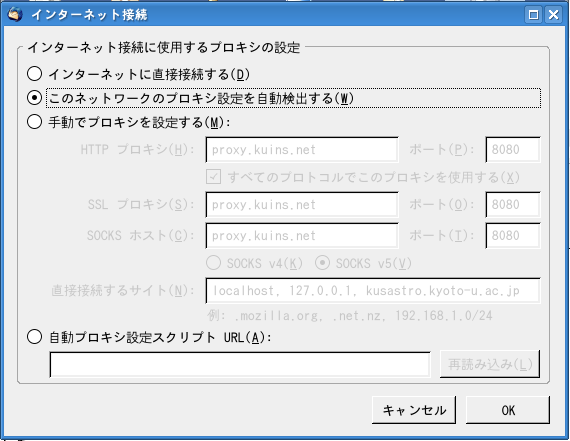Select the SOCKS v5 radio button
The width and height of the screenshot is (570, 441).
click(322, 263)
